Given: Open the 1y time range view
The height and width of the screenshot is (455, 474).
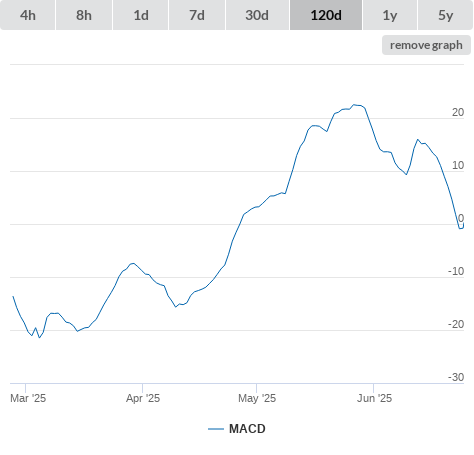Looking at the screenshot, I should click(x=390, y=15).
